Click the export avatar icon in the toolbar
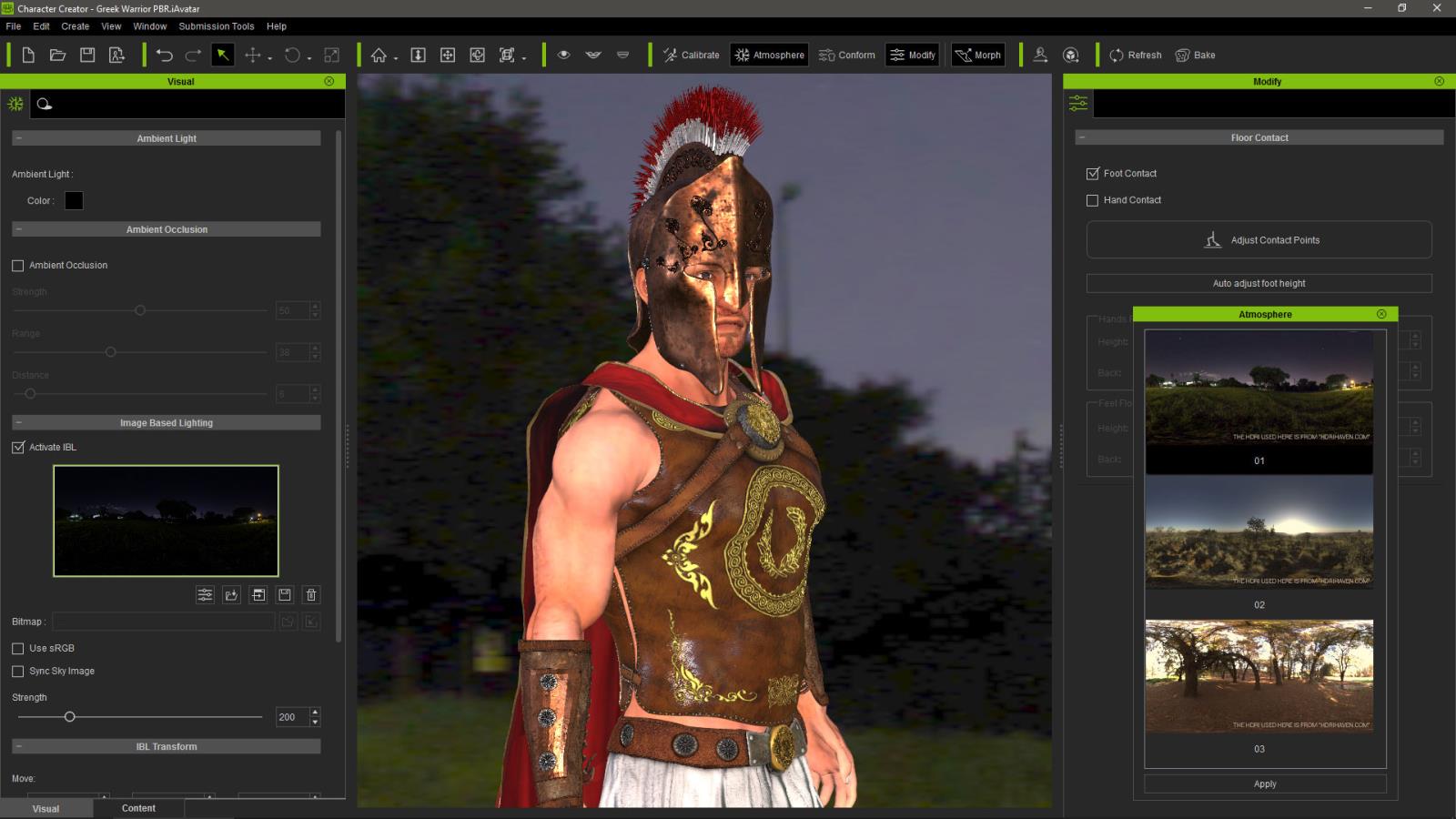The image size is (1456, 819). pos(116,55)
